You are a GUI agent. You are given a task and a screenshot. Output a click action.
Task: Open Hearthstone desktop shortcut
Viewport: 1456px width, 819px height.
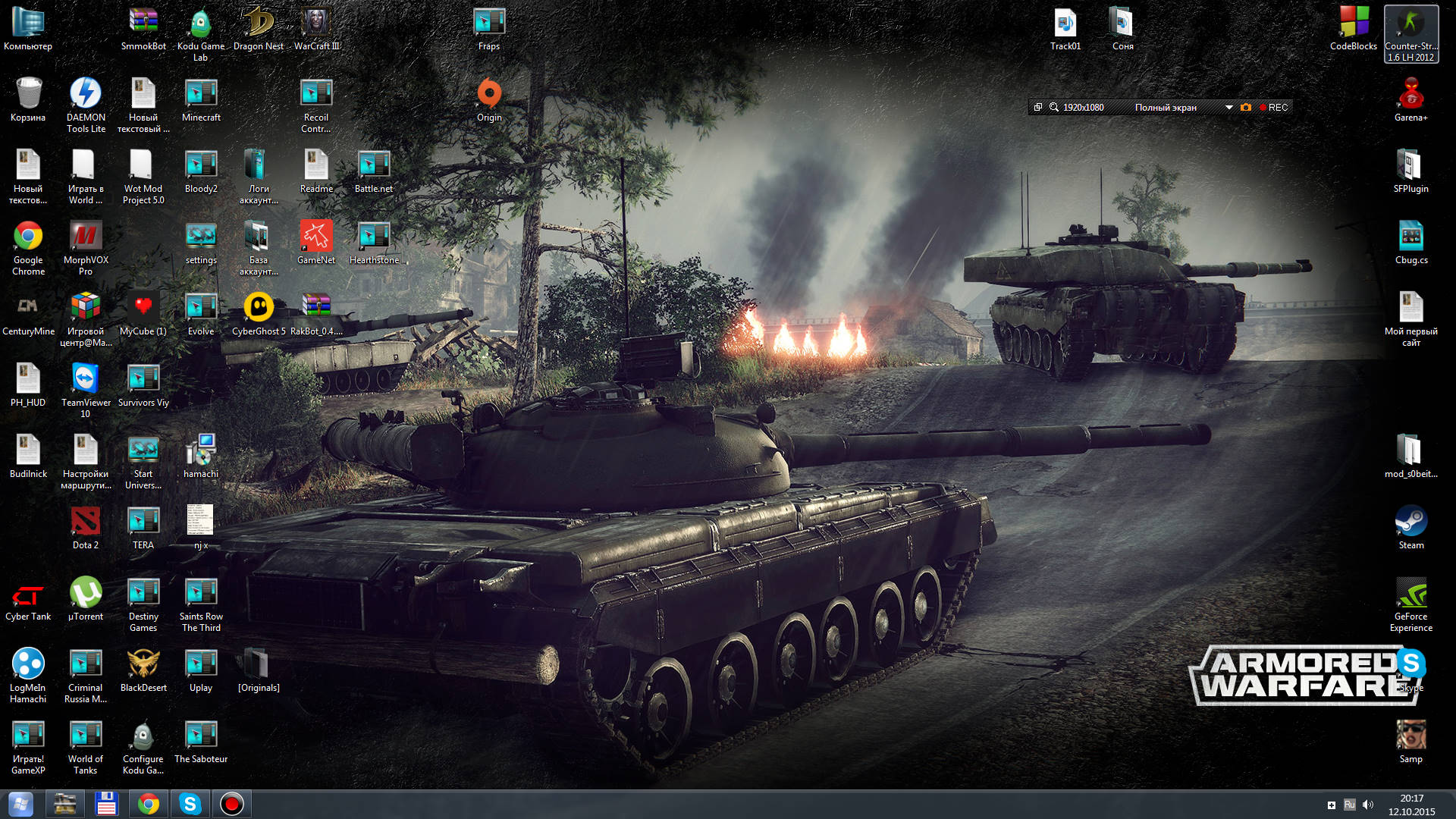click(374, 243)
